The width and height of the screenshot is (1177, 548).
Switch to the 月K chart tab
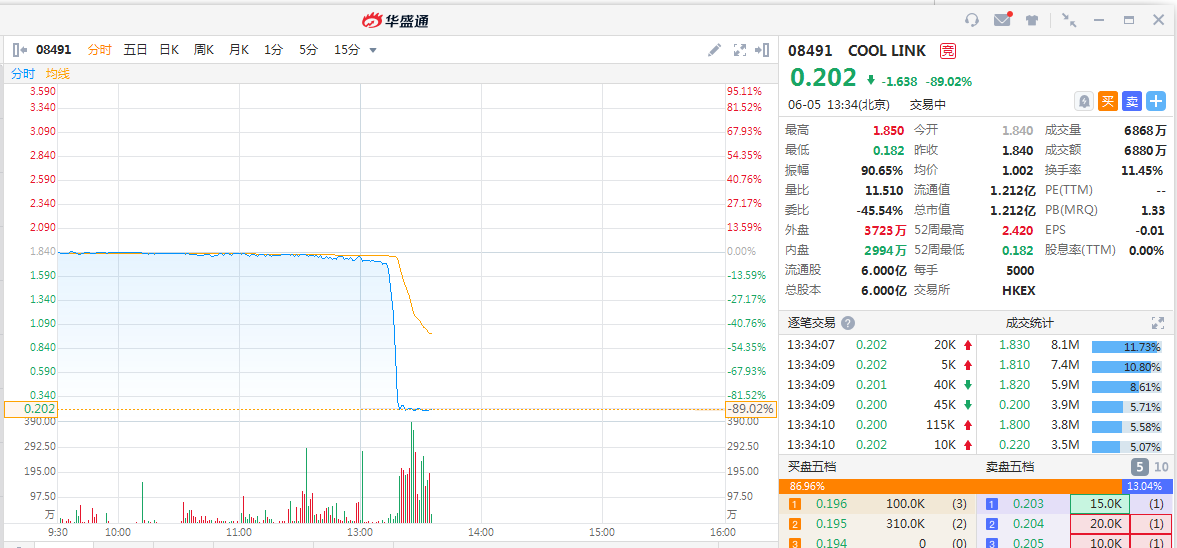click(x=239, y=50)
